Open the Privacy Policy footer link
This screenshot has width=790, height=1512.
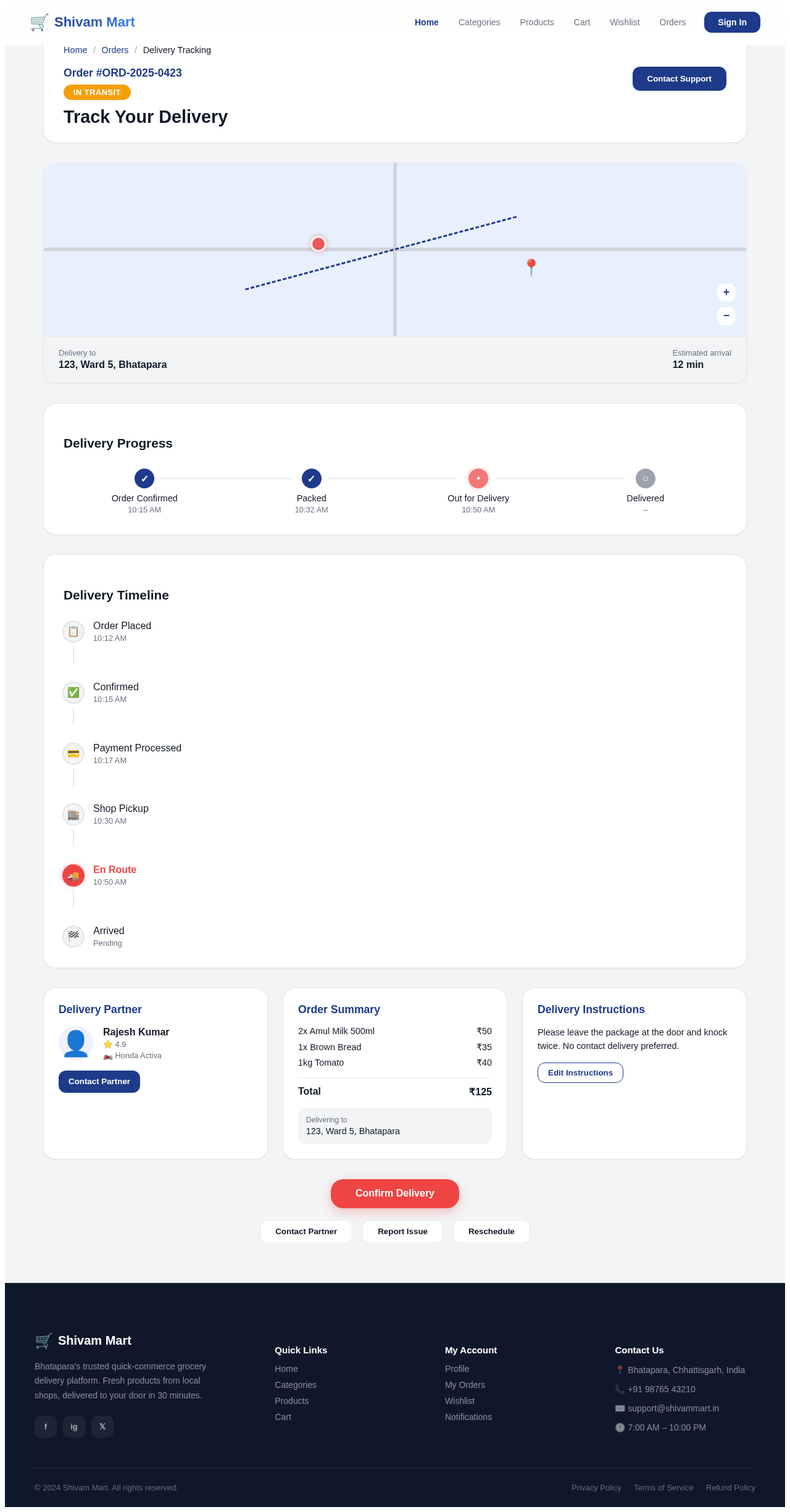coord(596,1488)
